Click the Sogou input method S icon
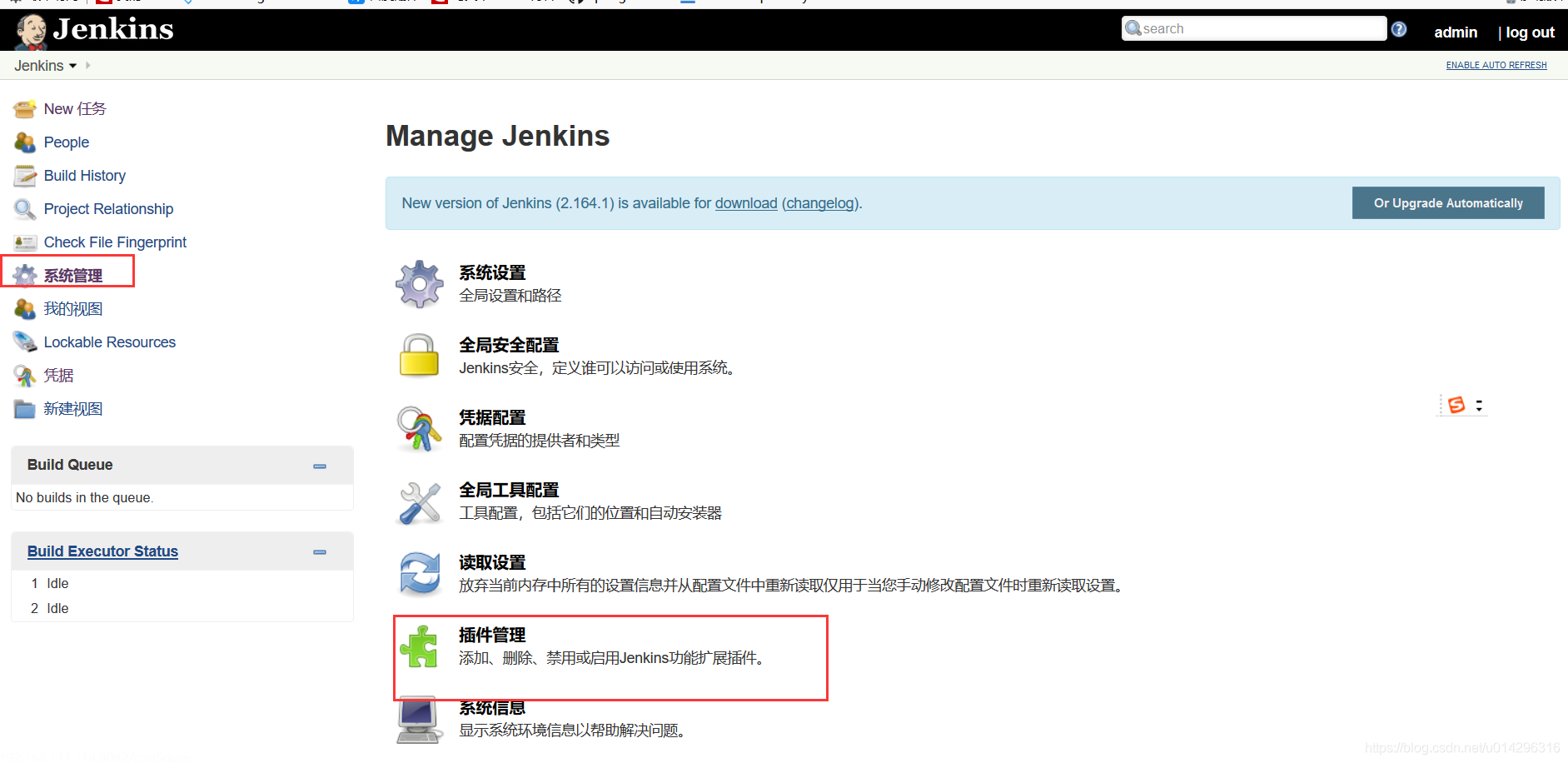The image size is (1568, 763). click(1456, 405)
